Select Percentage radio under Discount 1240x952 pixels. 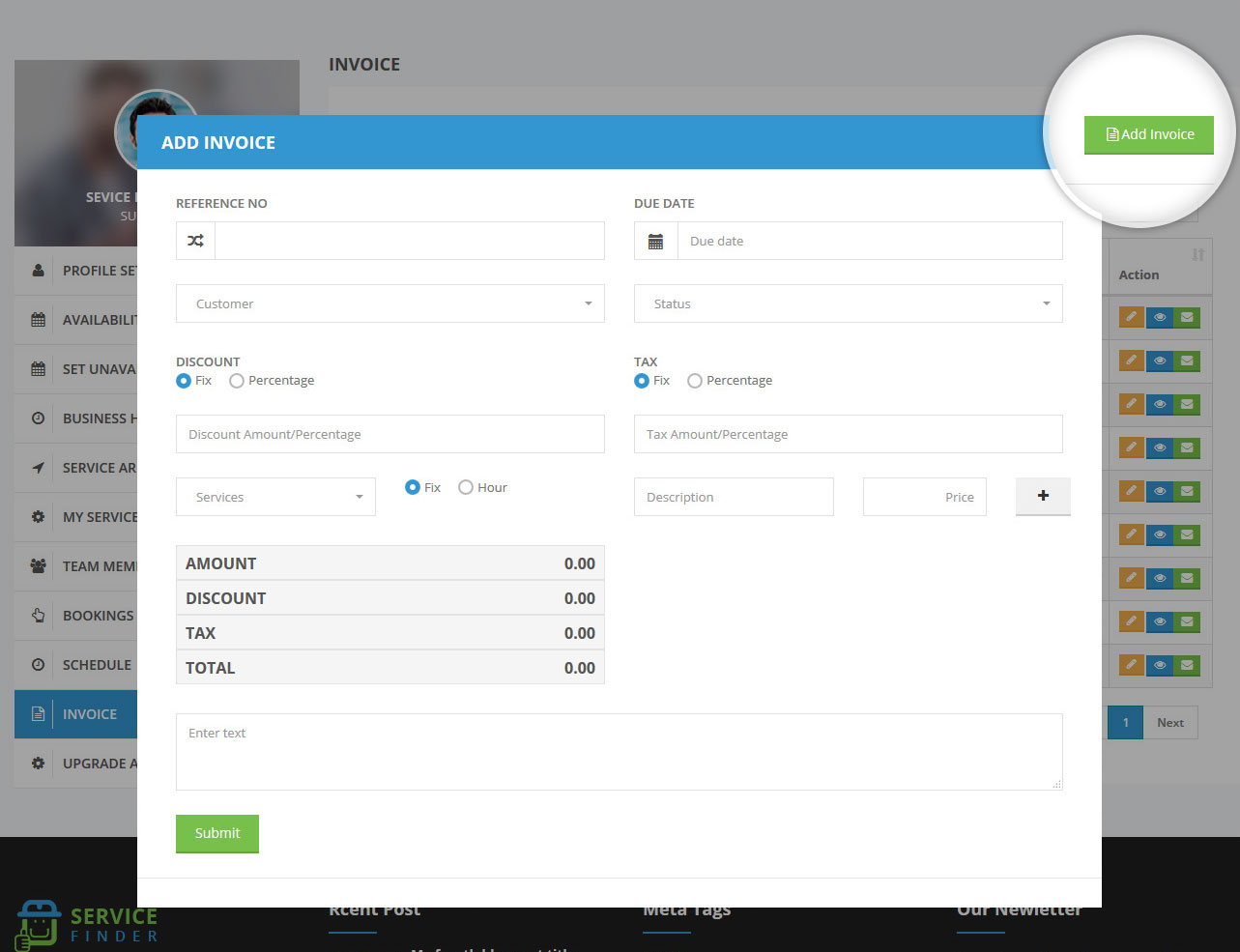[x=237, y=381]
